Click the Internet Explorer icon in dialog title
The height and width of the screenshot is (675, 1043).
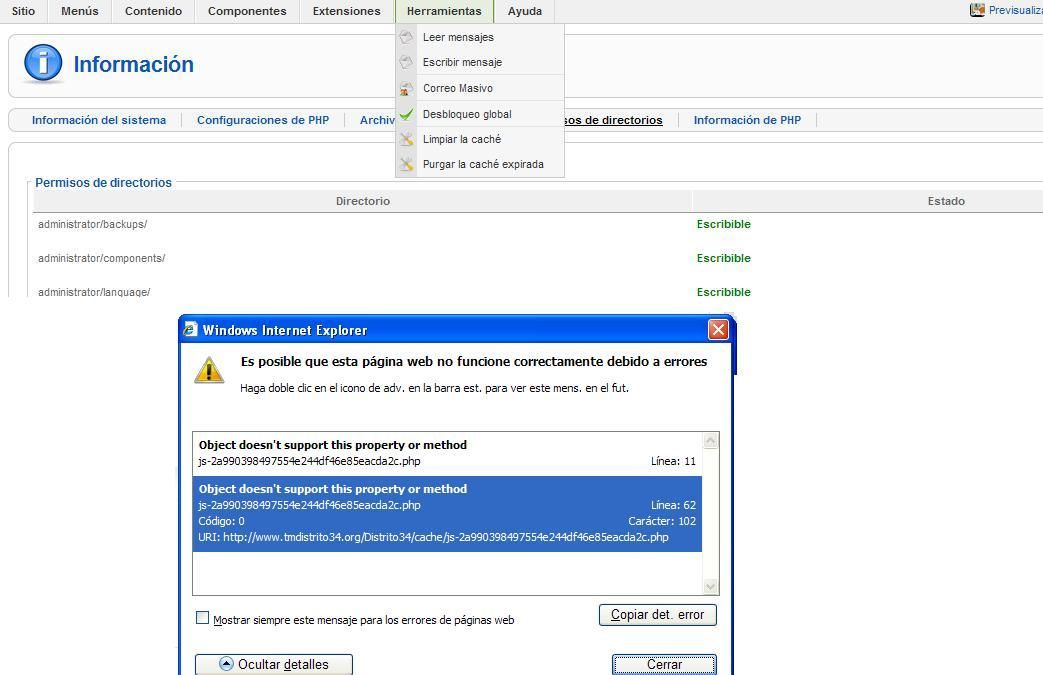click(x=191, y=329)
